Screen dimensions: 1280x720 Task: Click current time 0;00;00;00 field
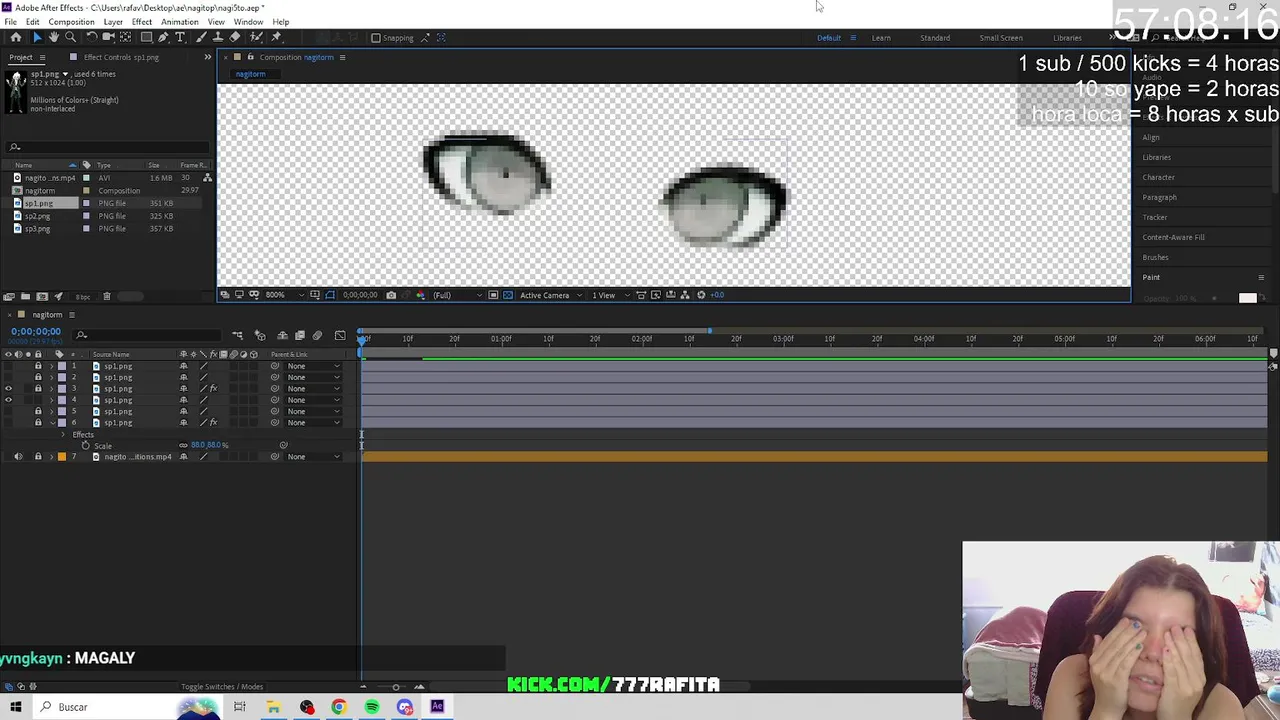pos(36,331)
